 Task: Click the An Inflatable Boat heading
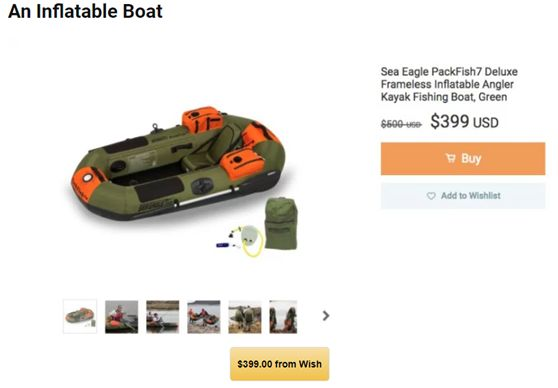85,11
